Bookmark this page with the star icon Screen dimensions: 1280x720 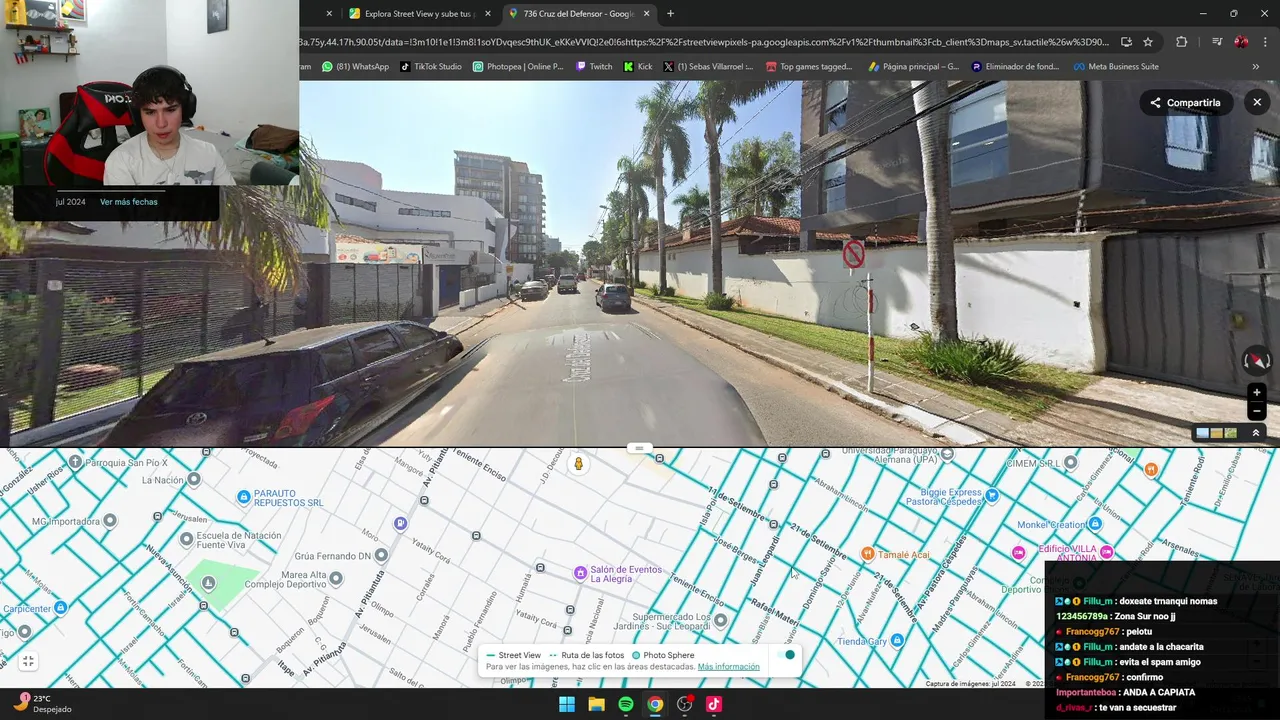click(1148, 42)
